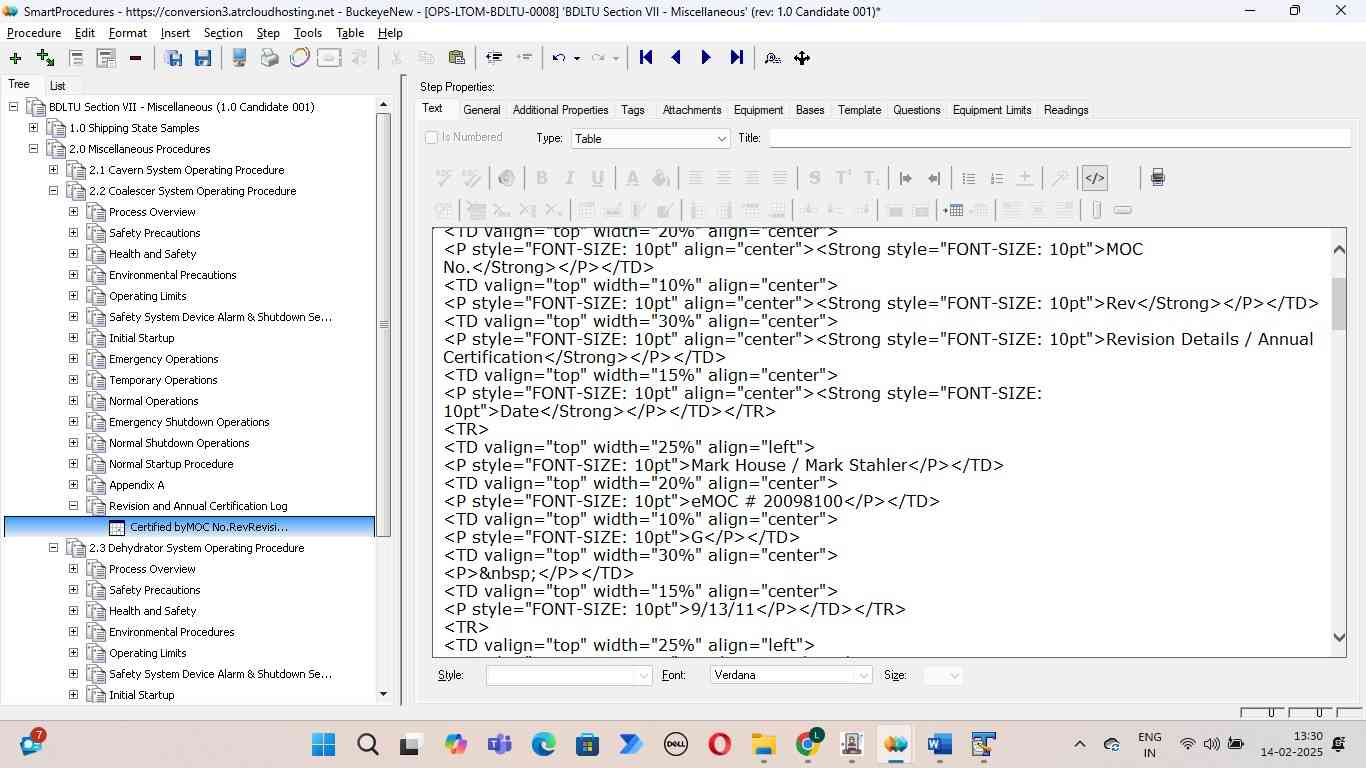Toggle the HTML source view button
This screenshot has width=1366, height=768.
(x=1095, y=178)
